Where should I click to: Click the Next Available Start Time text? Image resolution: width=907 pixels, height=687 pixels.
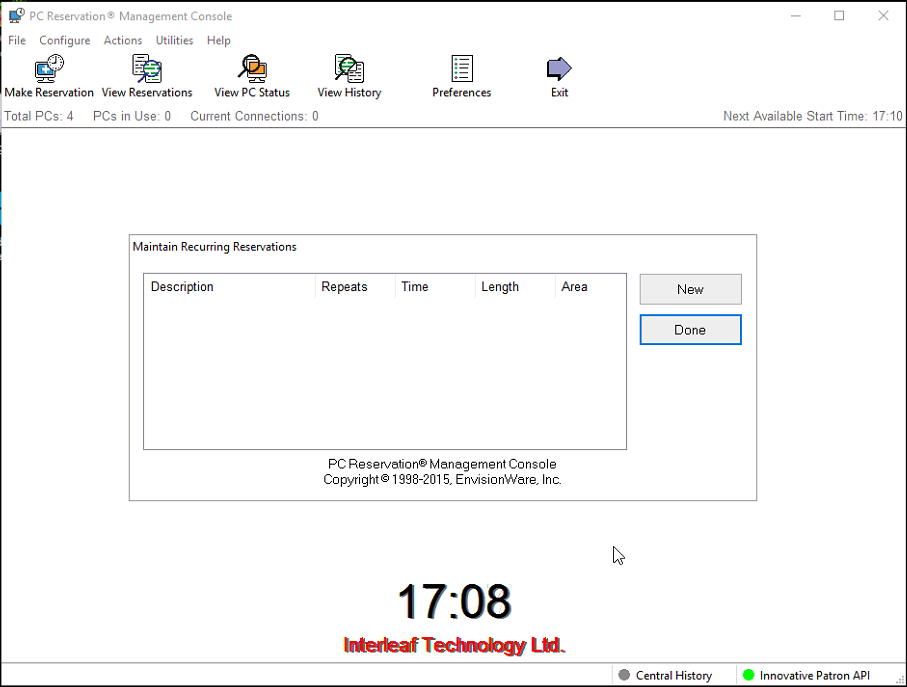(x=813, y=116)
